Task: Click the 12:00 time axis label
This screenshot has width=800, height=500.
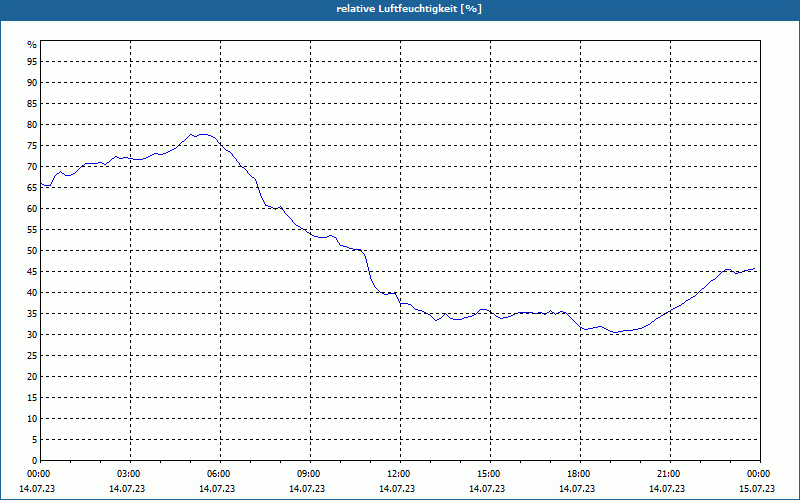Action: click(x=401, y=474)
